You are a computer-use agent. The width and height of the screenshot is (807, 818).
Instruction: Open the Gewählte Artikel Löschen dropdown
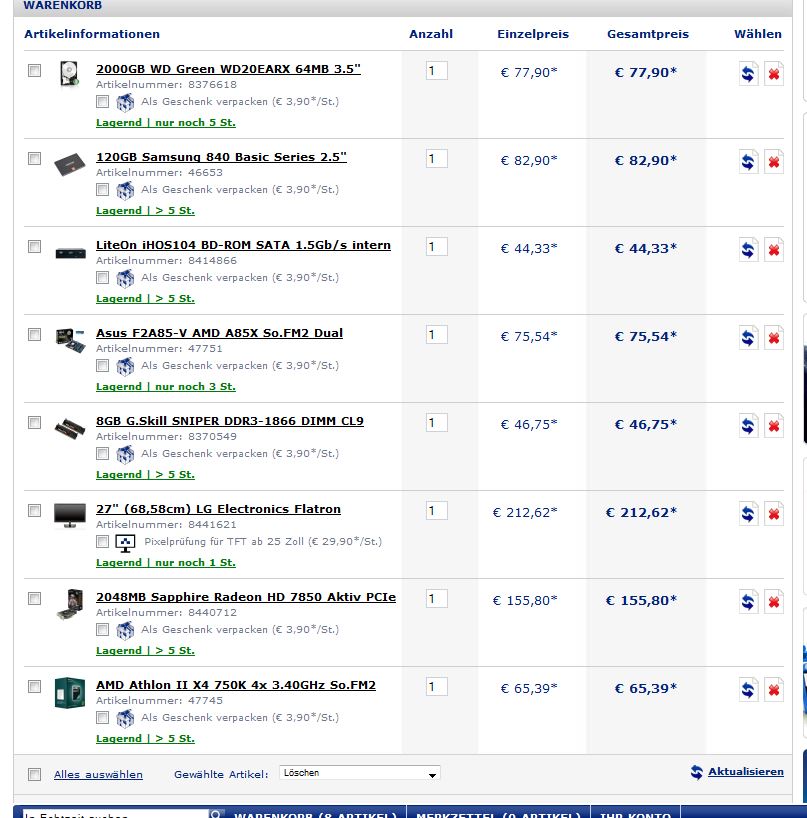359,773
